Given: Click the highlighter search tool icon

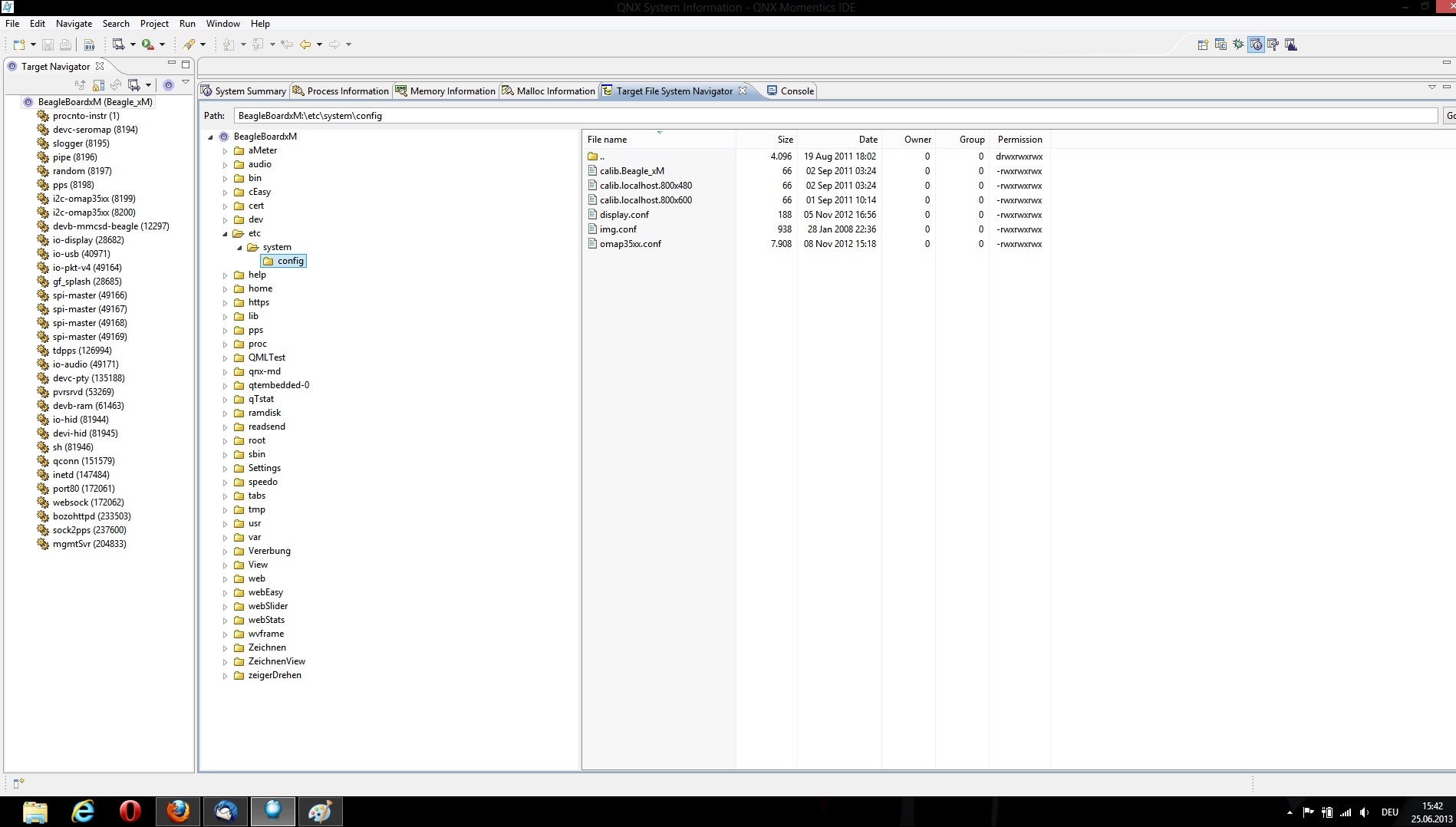Looking at the screenshot, I should tap(189, 44).
